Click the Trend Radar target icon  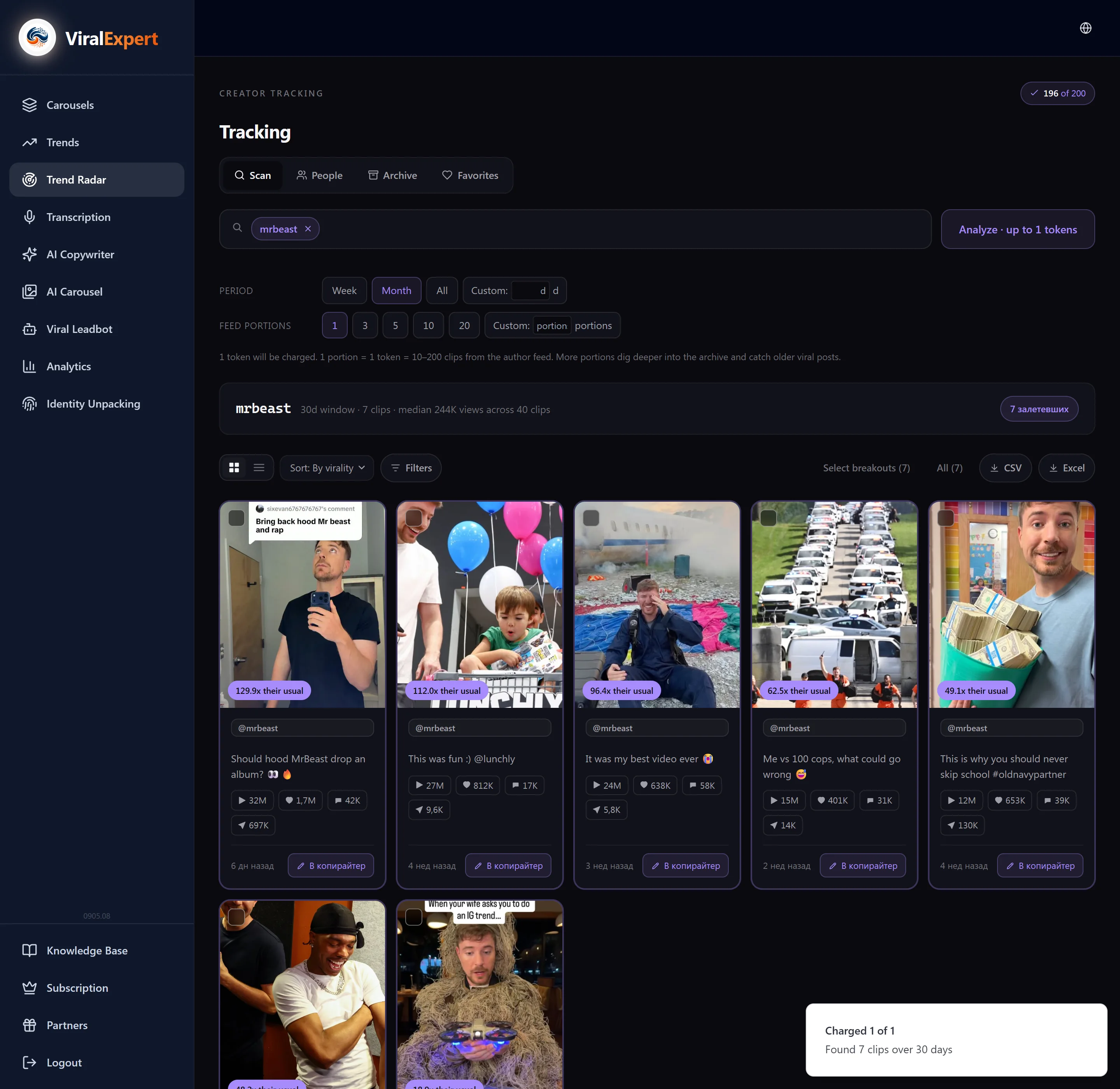(x=29, y=180)
